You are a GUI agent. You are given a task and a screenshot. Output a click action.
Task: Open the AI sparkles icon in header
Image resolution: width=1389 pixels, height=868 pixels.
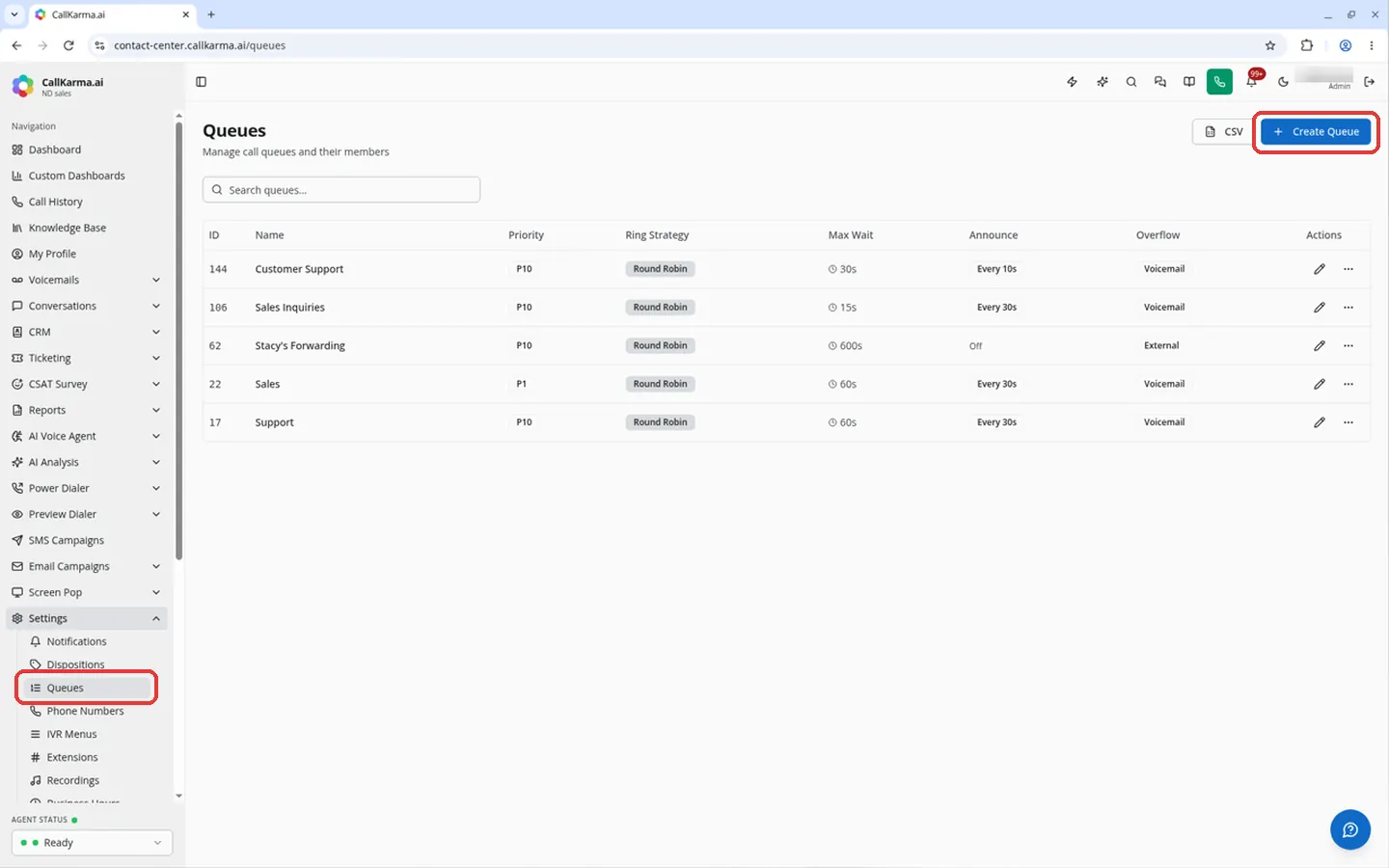coord(1102,82)
